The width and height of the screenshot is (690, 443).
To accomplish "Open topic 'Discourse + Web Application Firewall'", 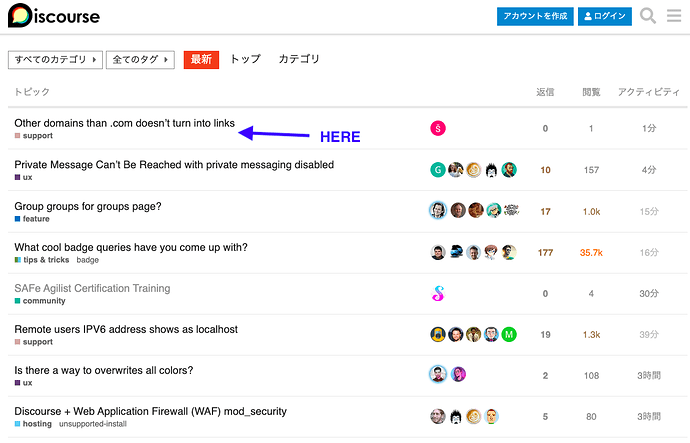I will pos(150,411).
